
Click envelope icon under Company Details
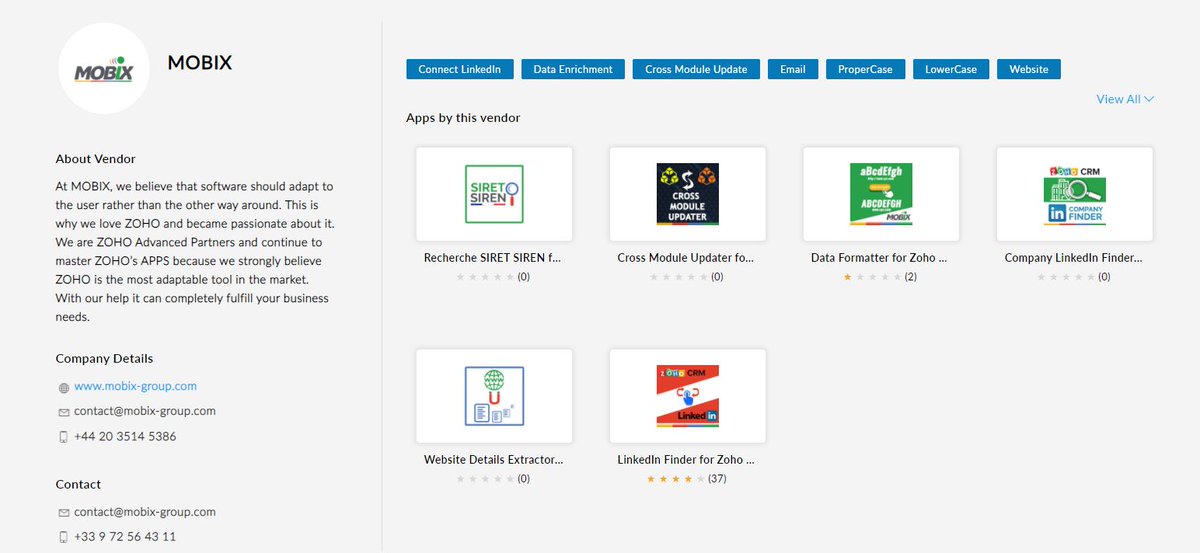64,412
